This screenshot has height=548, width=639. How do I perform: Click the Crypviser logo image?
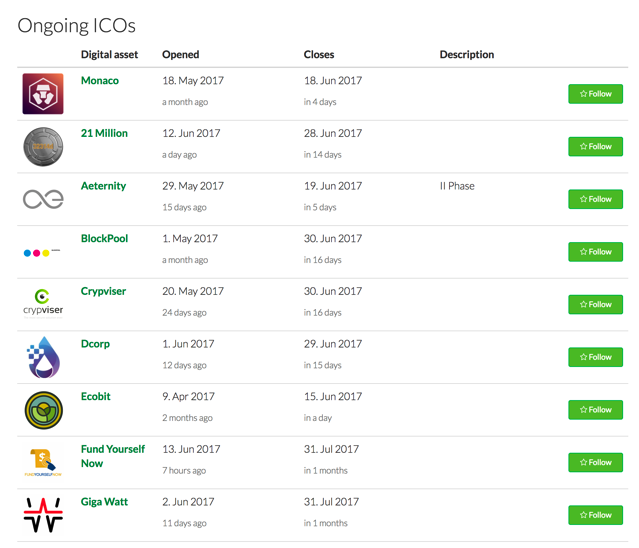[43, 304]
